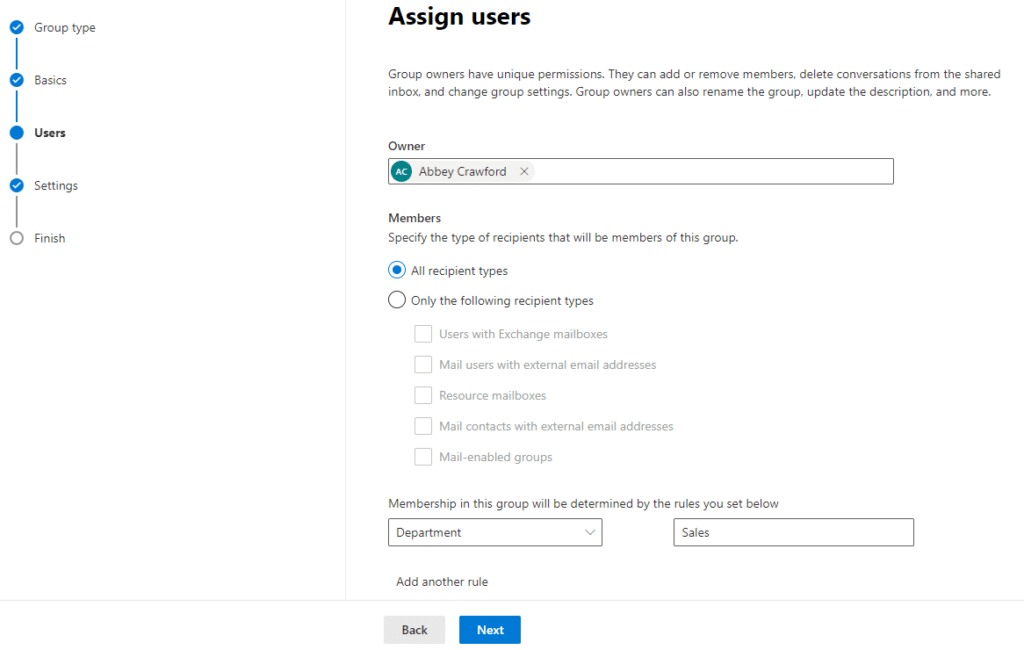Viewport: 1024px width, 650px height.
Task: Click the Back button
Action: (x=414, y=630)
